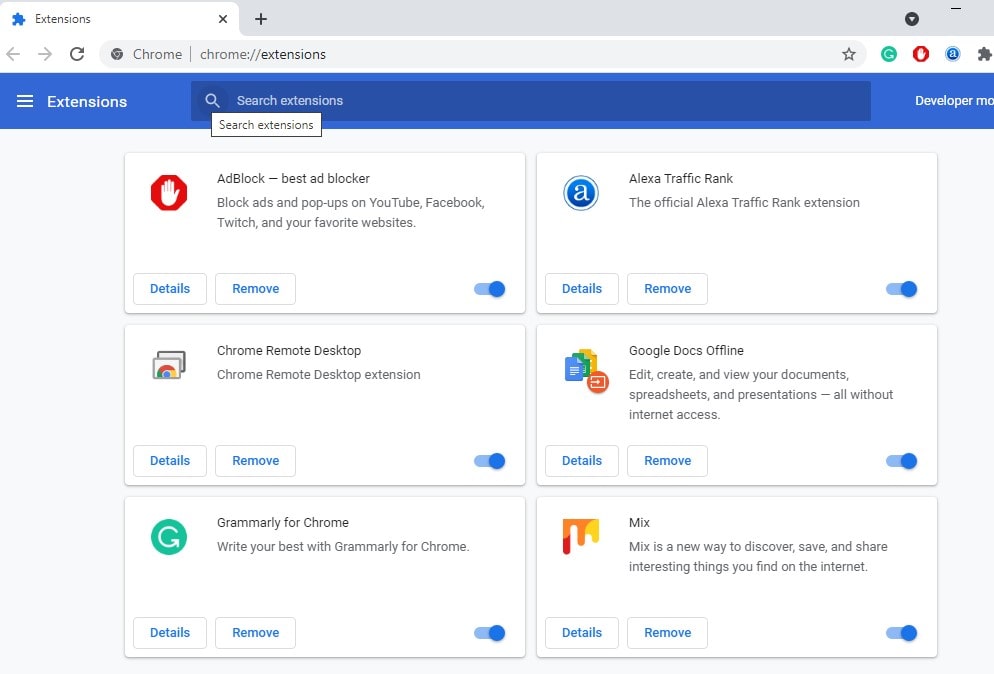
Task: Remove the Mix extension
Action: click(667, 633)
